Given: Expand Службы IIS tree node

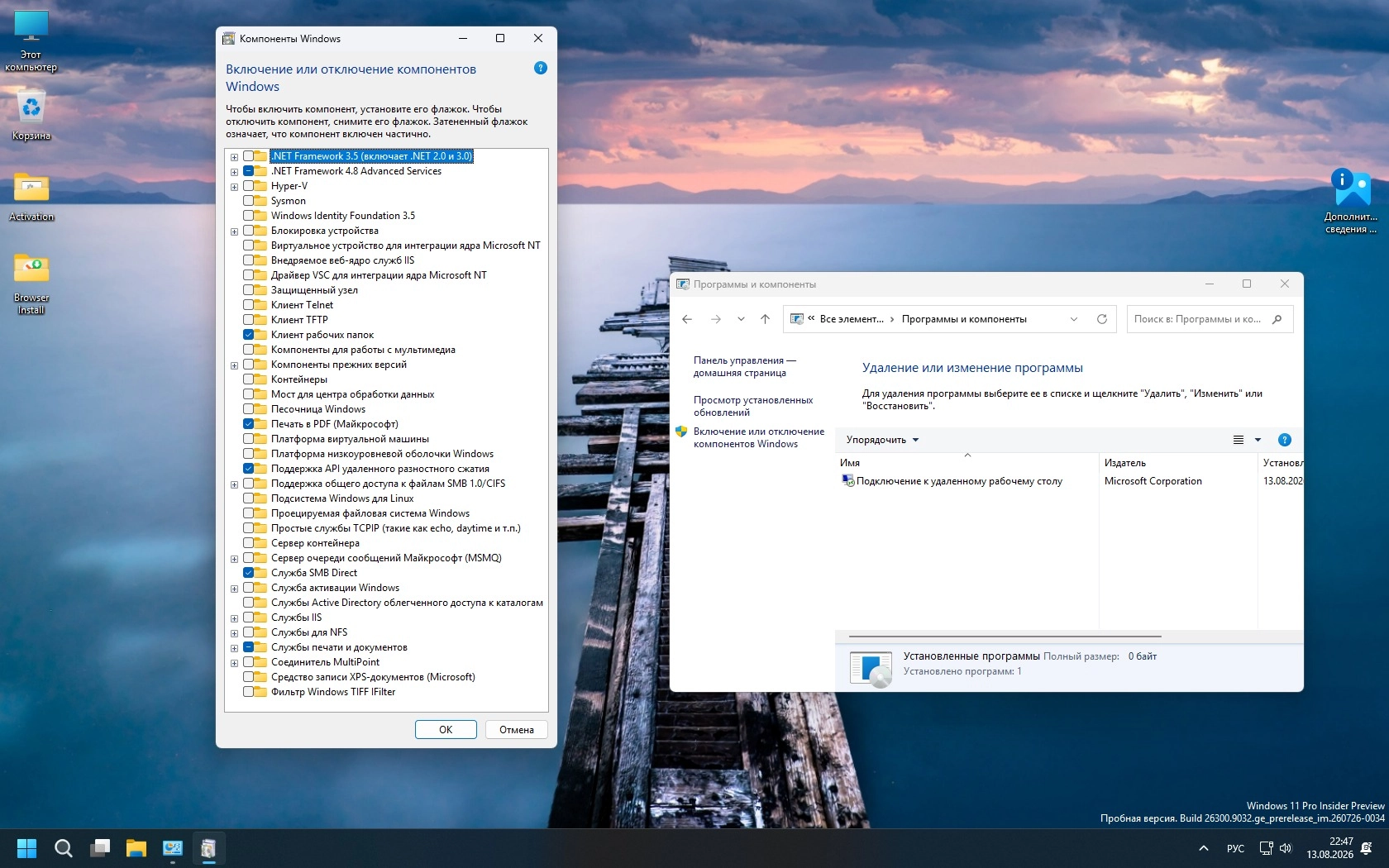Looking at the screenshot, I should 235,618.
